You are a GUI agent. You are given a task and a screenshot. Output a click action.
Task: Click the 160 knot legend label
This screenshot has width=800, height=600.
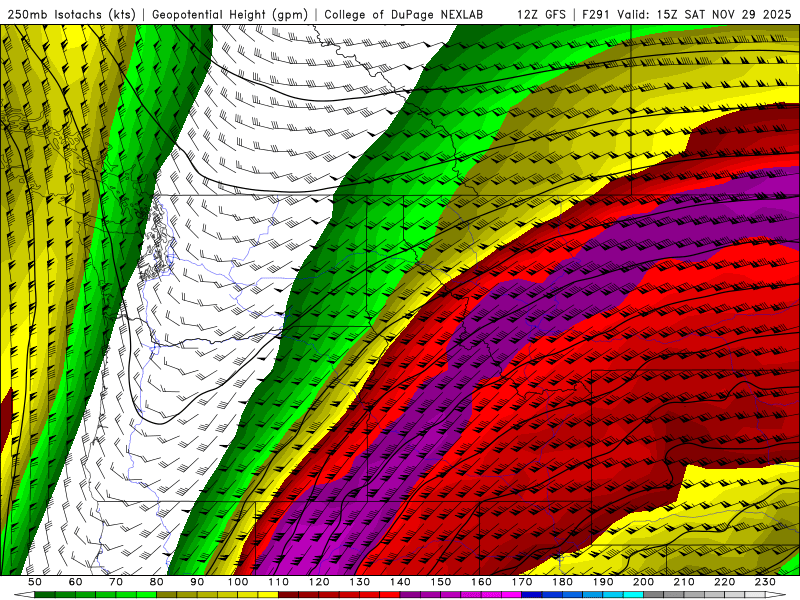tap(481, 582)
